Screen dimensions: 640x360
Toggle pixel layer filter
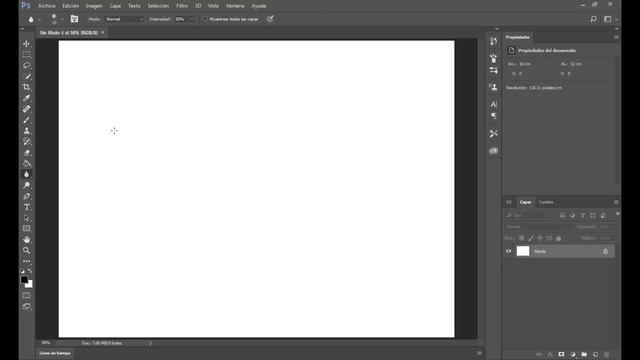[x=562, y=215]
